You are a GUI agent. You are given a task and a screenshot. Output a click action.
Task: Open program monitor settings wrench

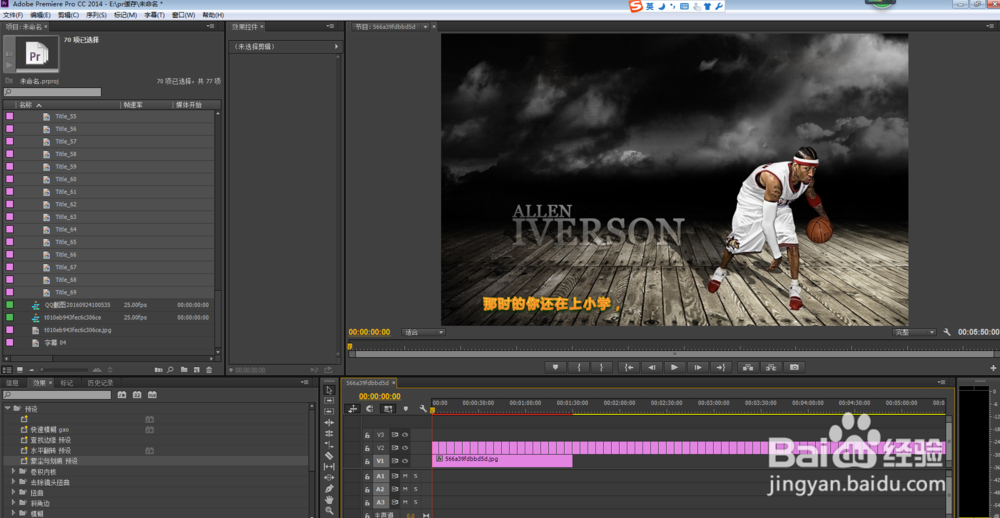pos(947,332)
